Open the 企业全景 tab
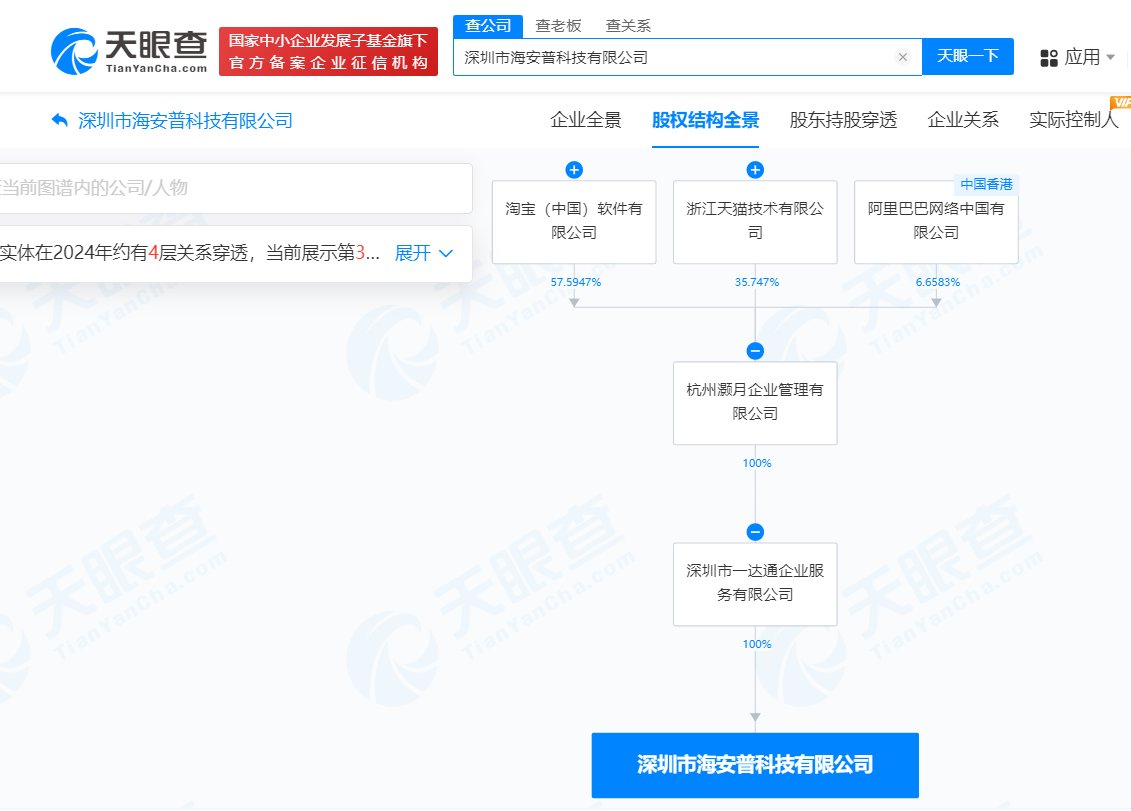The height and width of the screenshot is (811, 1131). point(586,120)
